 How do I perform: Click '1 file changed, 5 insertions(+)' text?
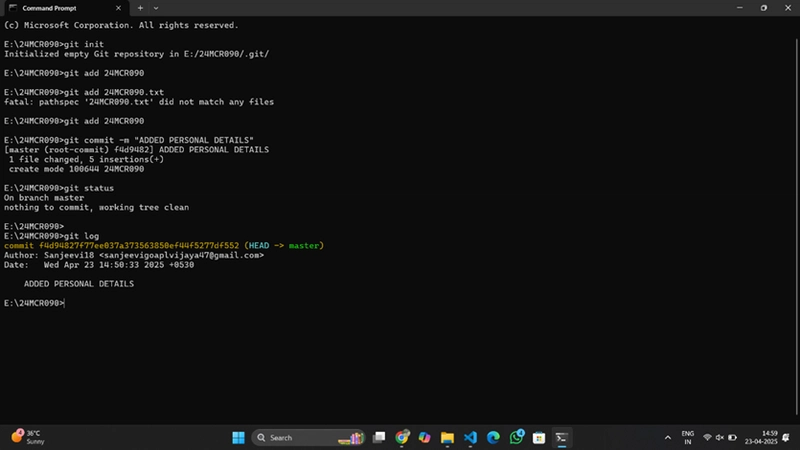pyautogui.click(x=86, y=159)
